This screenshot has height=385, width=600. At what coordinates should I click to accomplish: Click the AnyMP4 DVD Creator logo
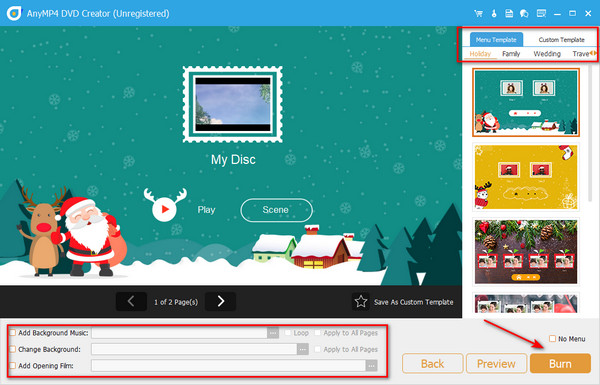(x=14, y=13)
